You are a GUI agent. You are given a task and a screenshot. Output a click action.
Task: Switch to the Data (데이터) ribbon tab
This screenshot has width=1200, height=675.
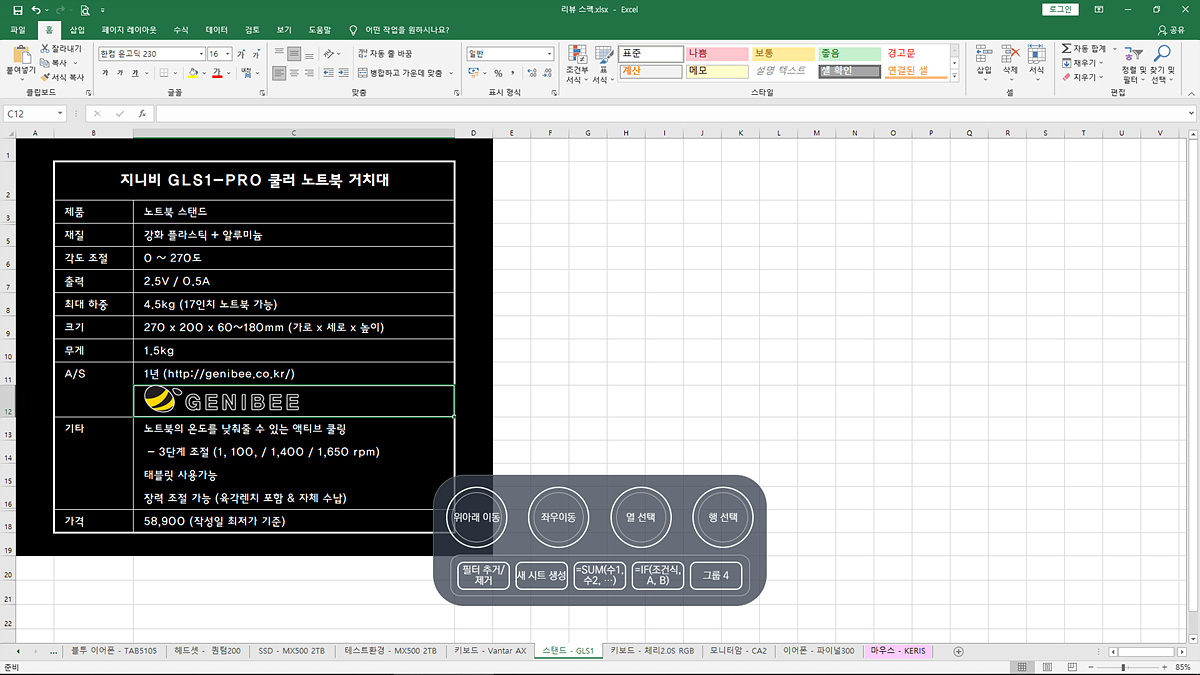[x=217, y=30]
